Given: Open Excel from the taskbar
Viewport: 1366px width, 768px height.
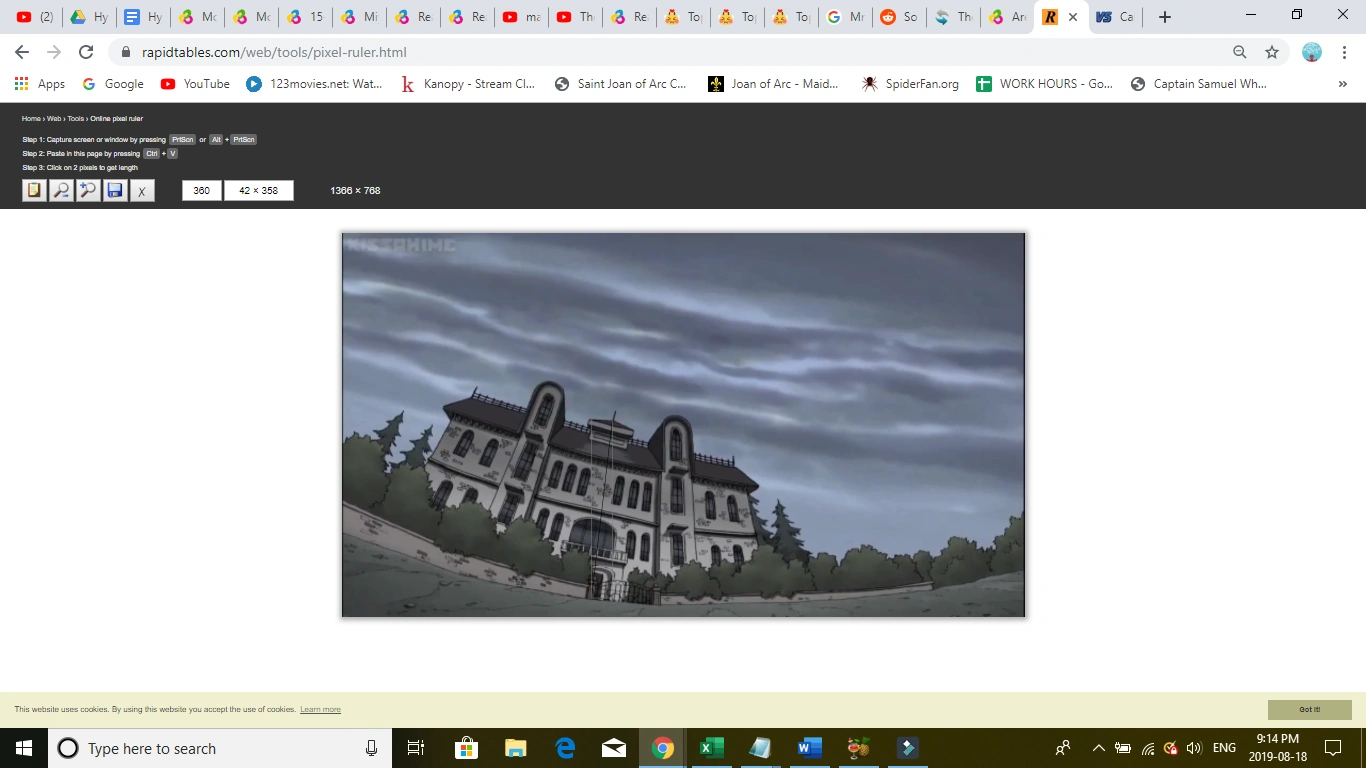Looking at the screenshot, I should tap(711, 748).
